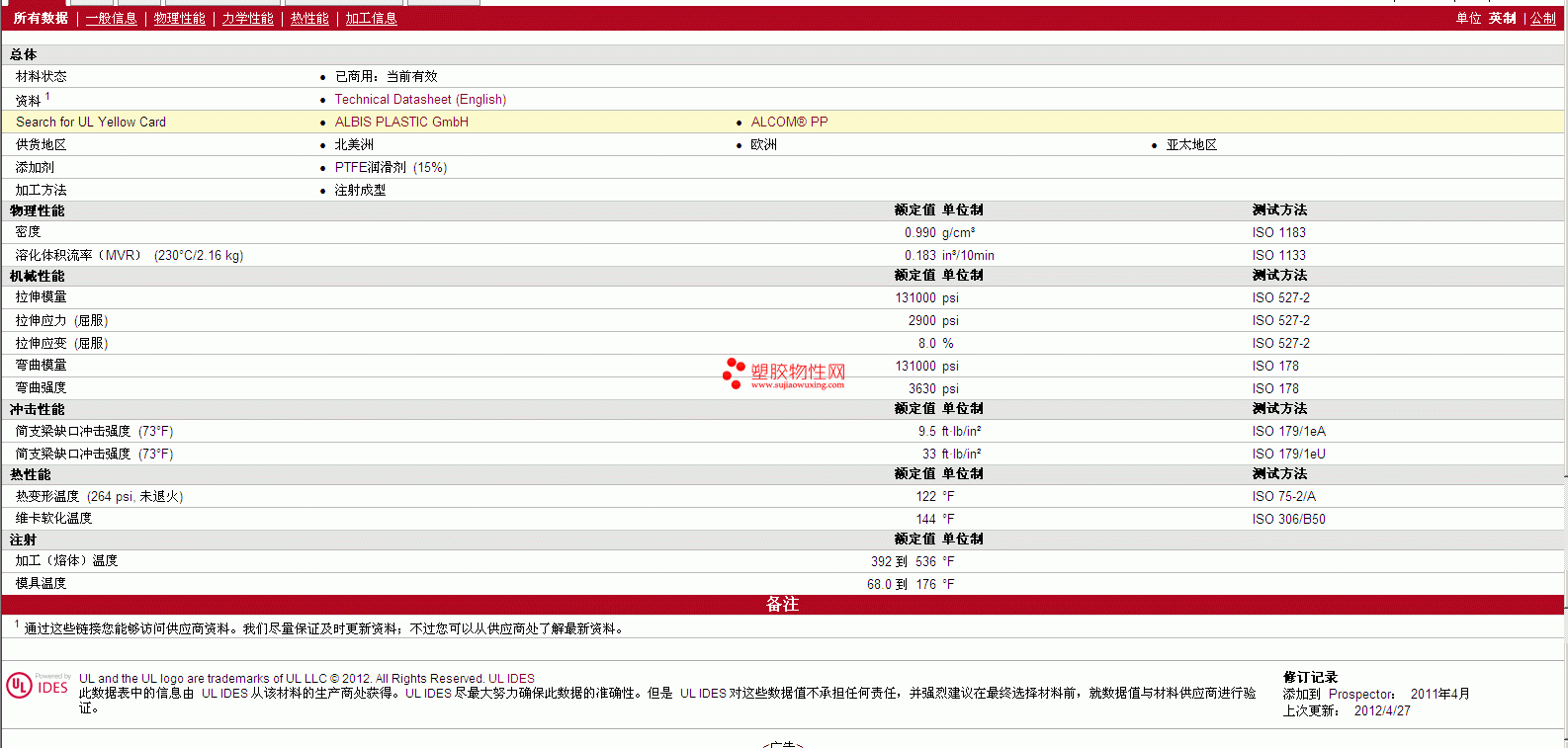The image size is (1568, 748).
Task: Click the mold temperature upper value 176
Action: point(925,585)
